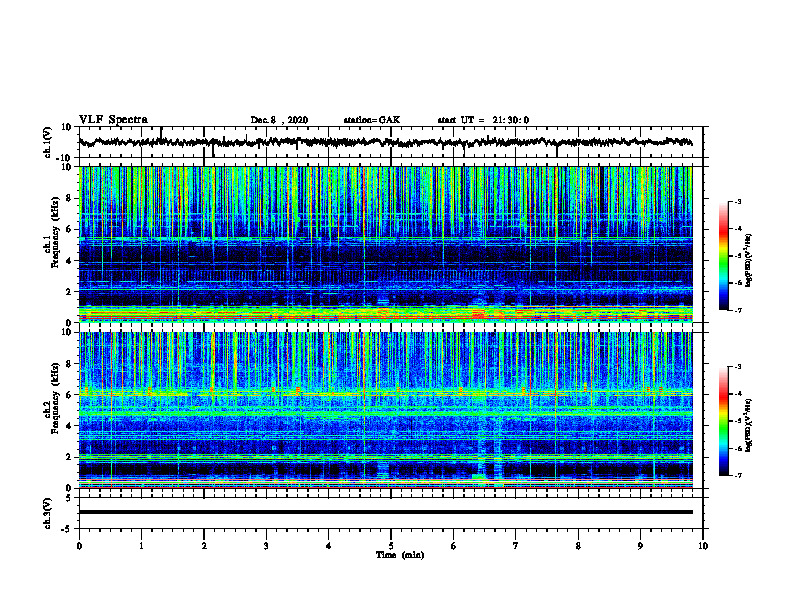The image size is (792, 612).
Task: Click the ch.2 colorbar "log(PSD)" label
Action: coord(748,425)
